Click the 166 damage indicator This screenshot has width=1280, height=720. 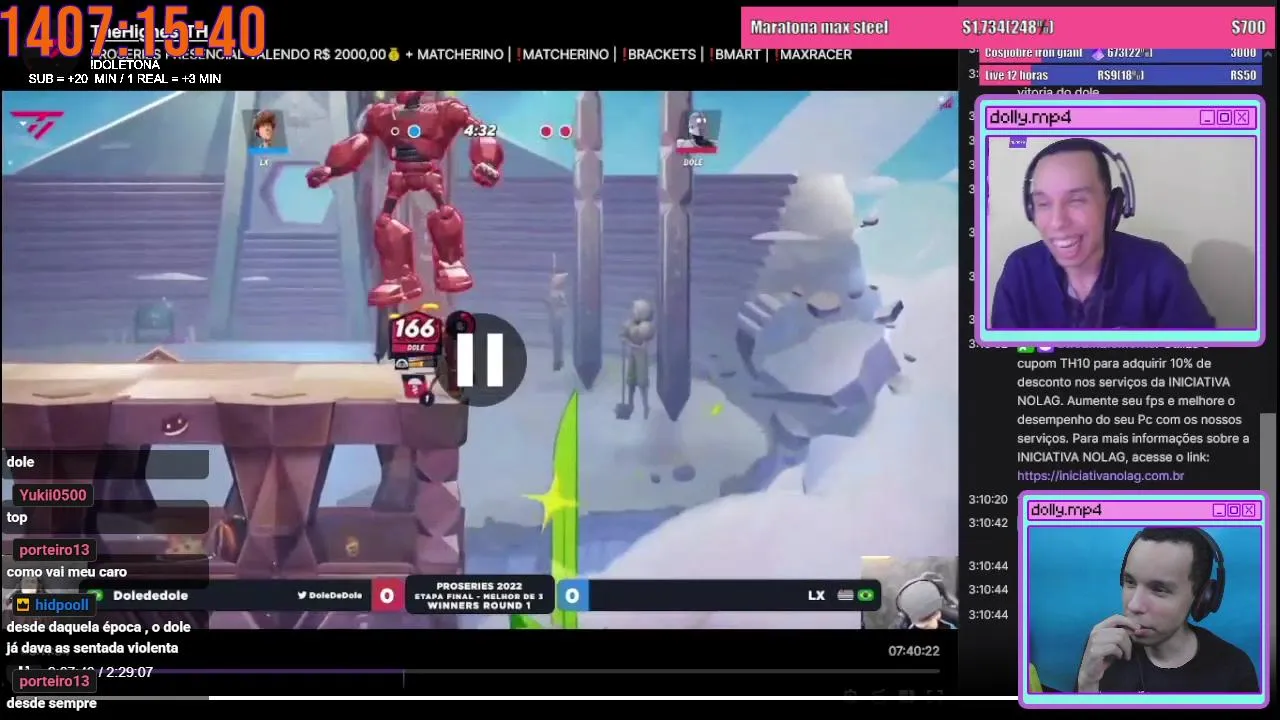click(414, 329)
